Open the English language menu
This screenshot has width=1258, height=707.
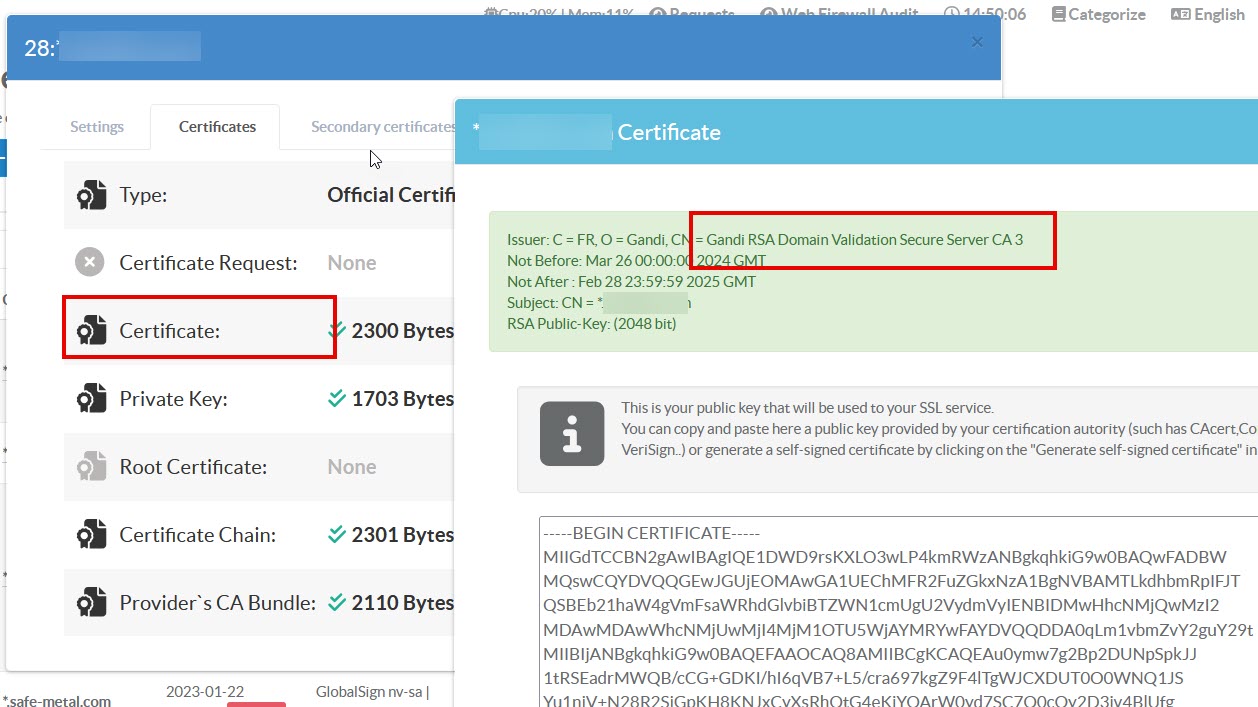pos(1208,14)
